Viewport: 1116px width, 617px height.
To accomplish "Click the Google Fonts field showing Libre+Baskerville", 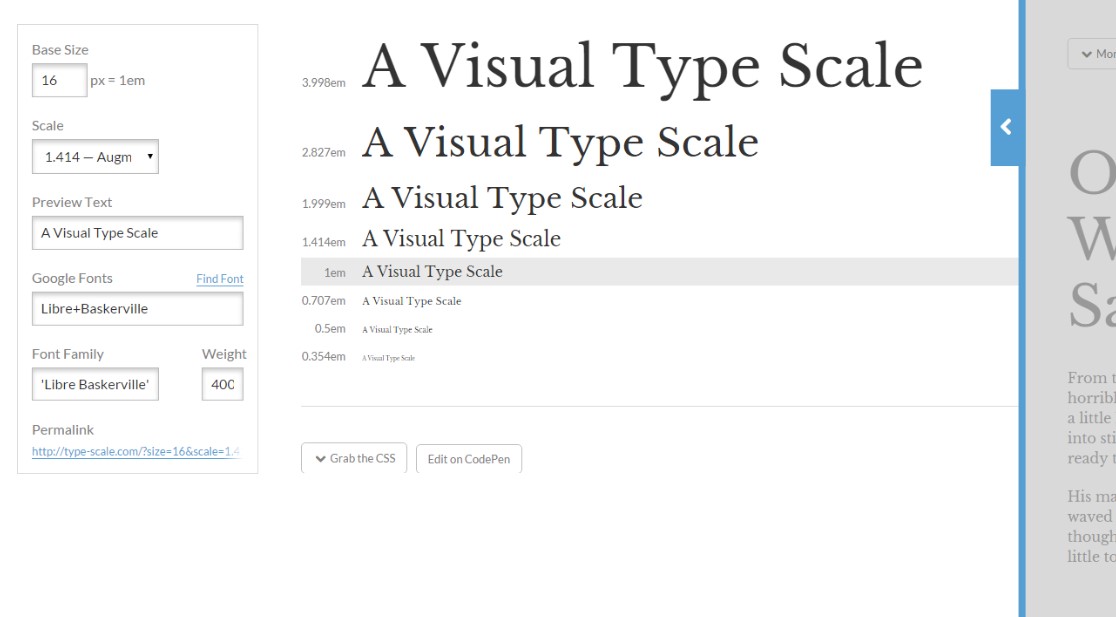I will click(137, 308).
